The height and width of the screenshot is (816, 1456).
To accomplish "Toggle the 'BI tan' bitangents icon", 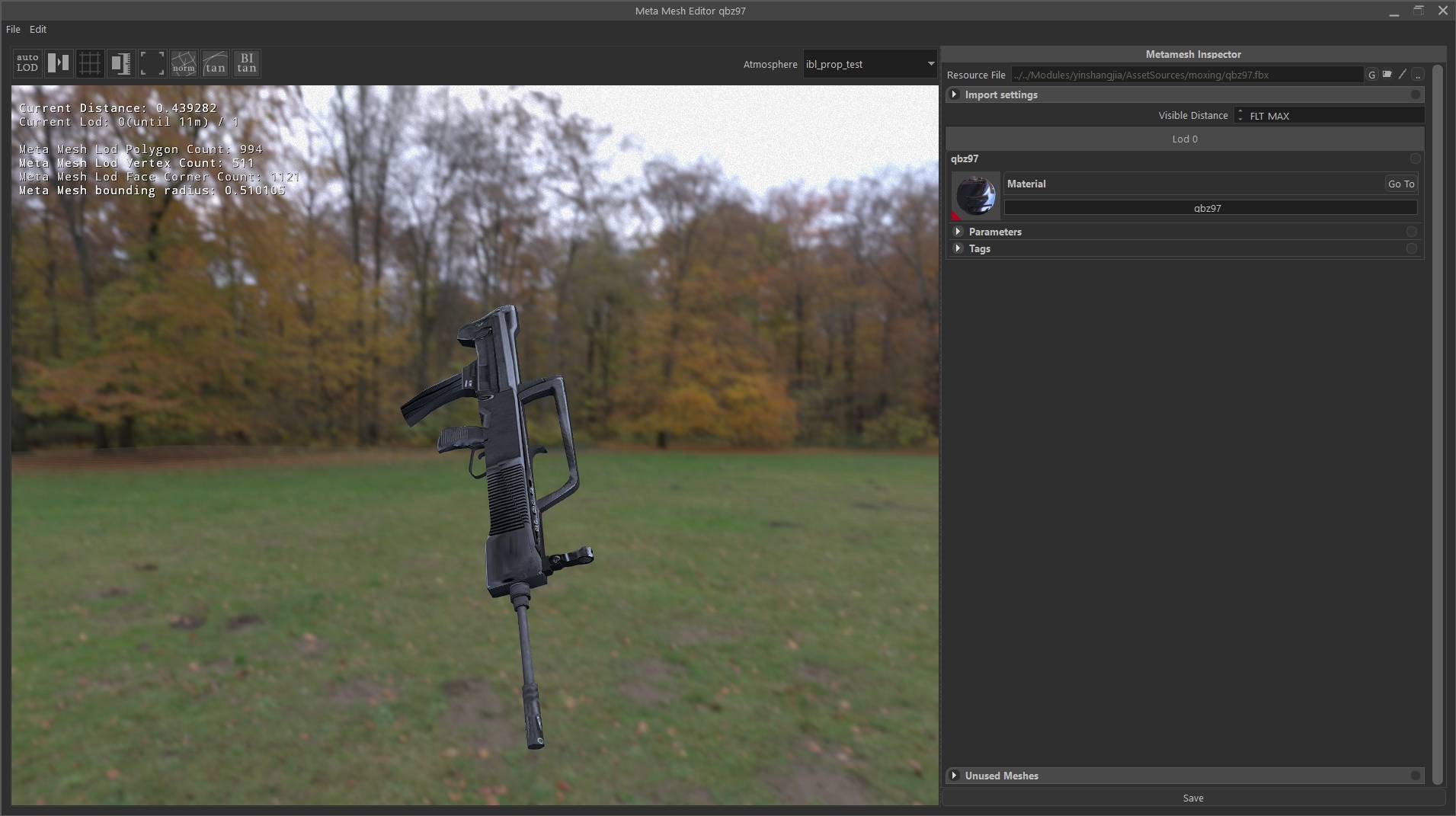I will [246, 63].
